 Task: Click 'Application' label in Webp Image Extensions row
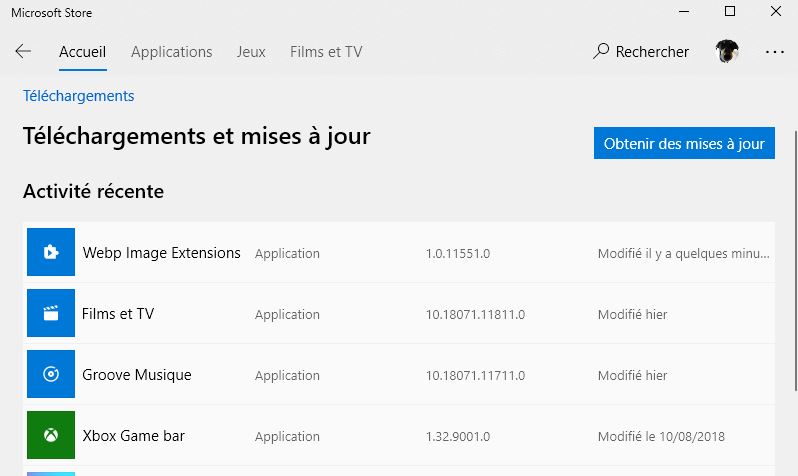tap(288, 254)
